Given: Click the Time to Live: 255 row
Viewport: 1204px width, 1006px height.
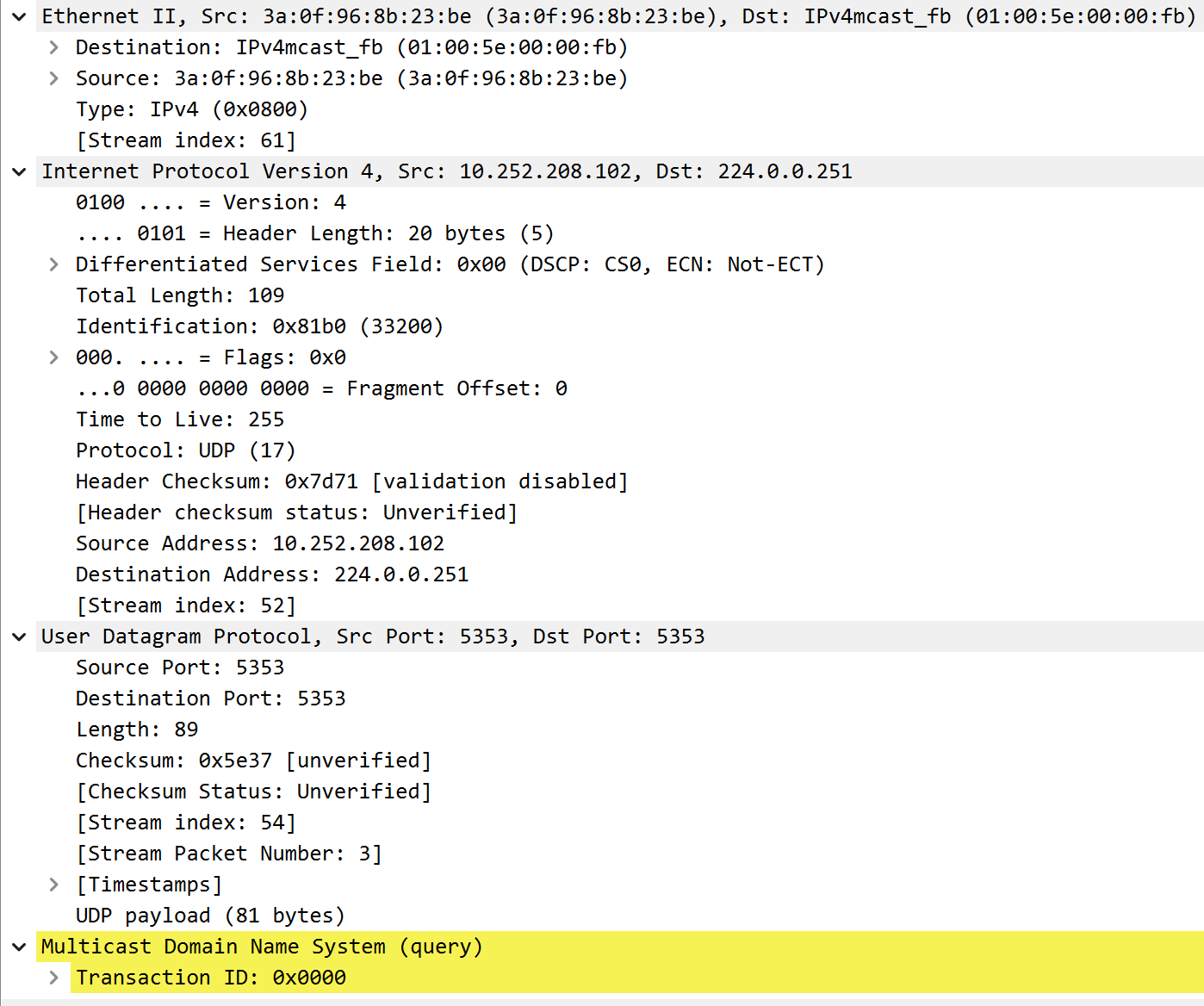Looking at the screenshot, I should tap(179, 419).
